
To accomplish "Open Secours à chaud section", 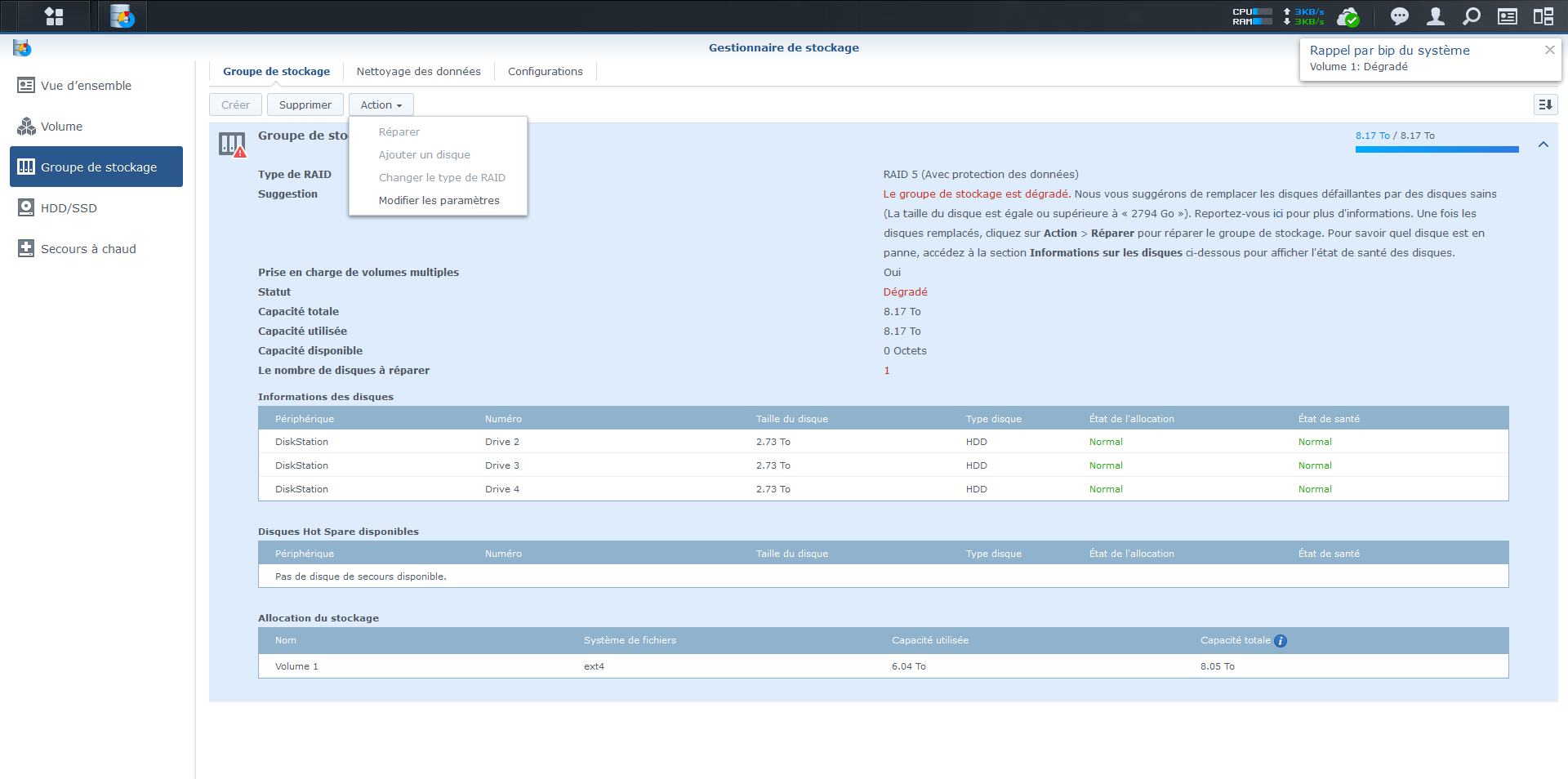I will [88, 249].
